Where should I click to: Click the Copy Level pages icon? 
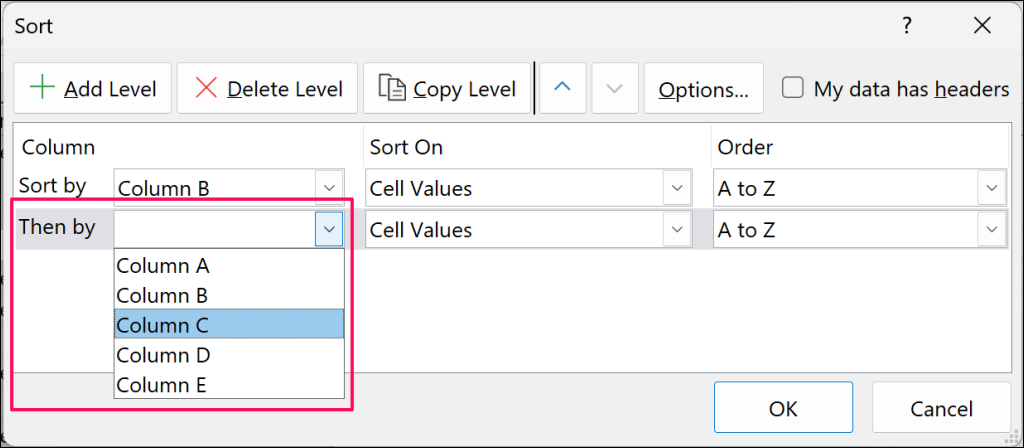point(392,88)
